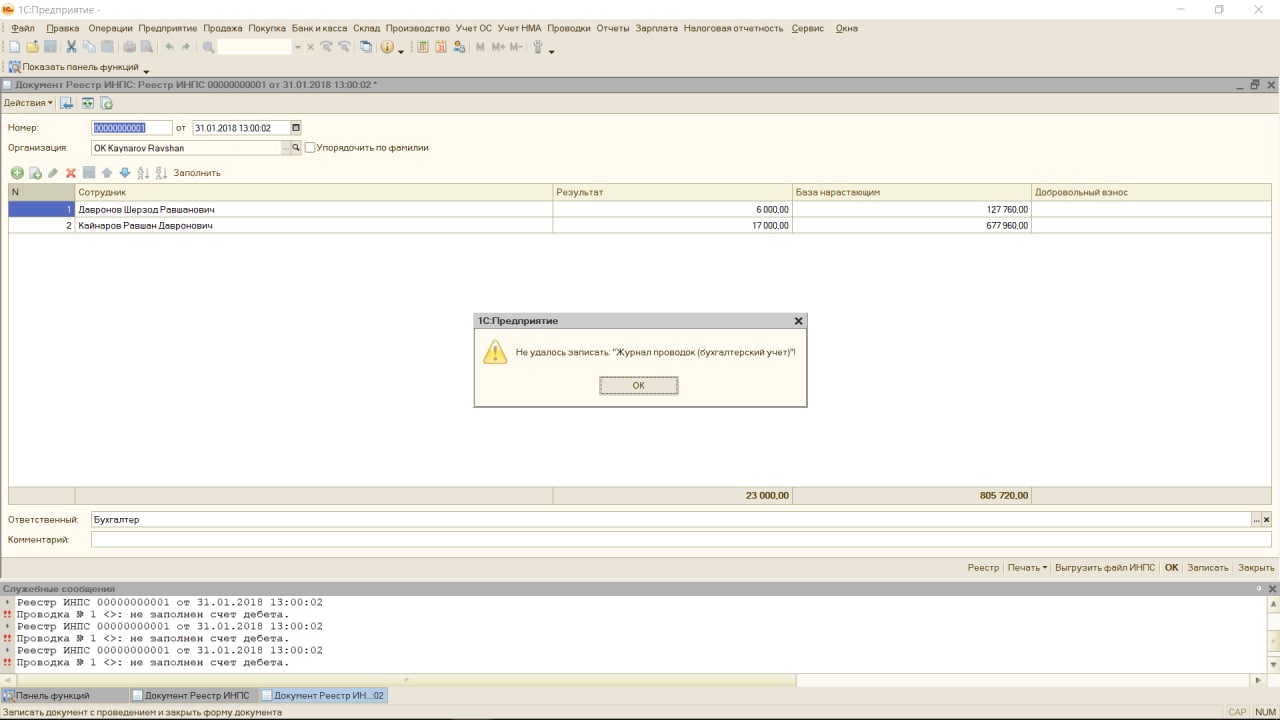The height and width of the screenshot is (720, 1280).
Task: Click the Print printer icon in toolbar
Action: pos(129,47)
